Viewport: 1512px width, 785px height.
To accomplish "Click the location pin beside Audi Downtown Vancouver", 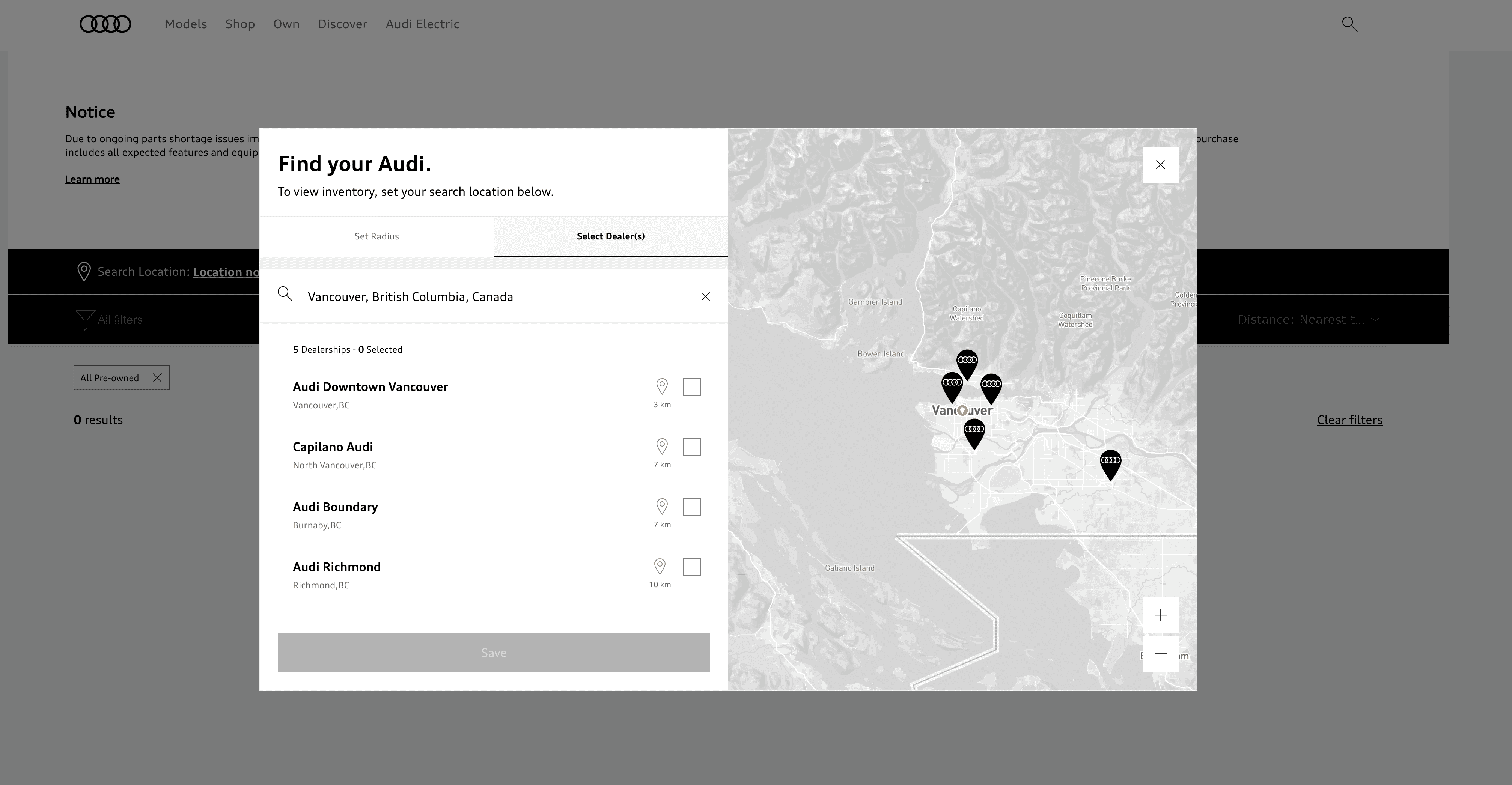I will click(x=662, y=386).
